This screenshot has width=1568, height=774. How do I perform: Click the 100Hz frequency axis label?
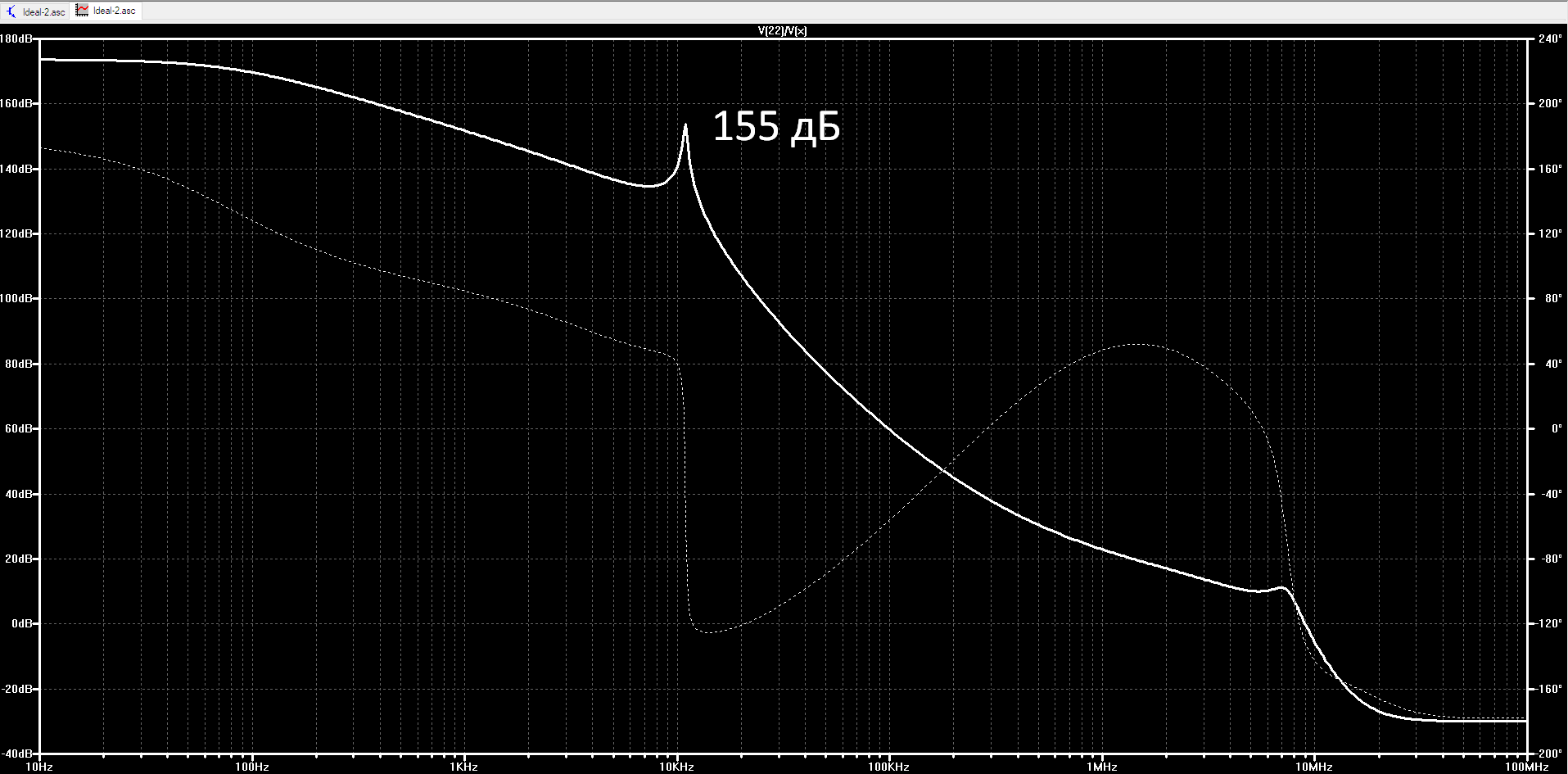click(x=252, y=767)
